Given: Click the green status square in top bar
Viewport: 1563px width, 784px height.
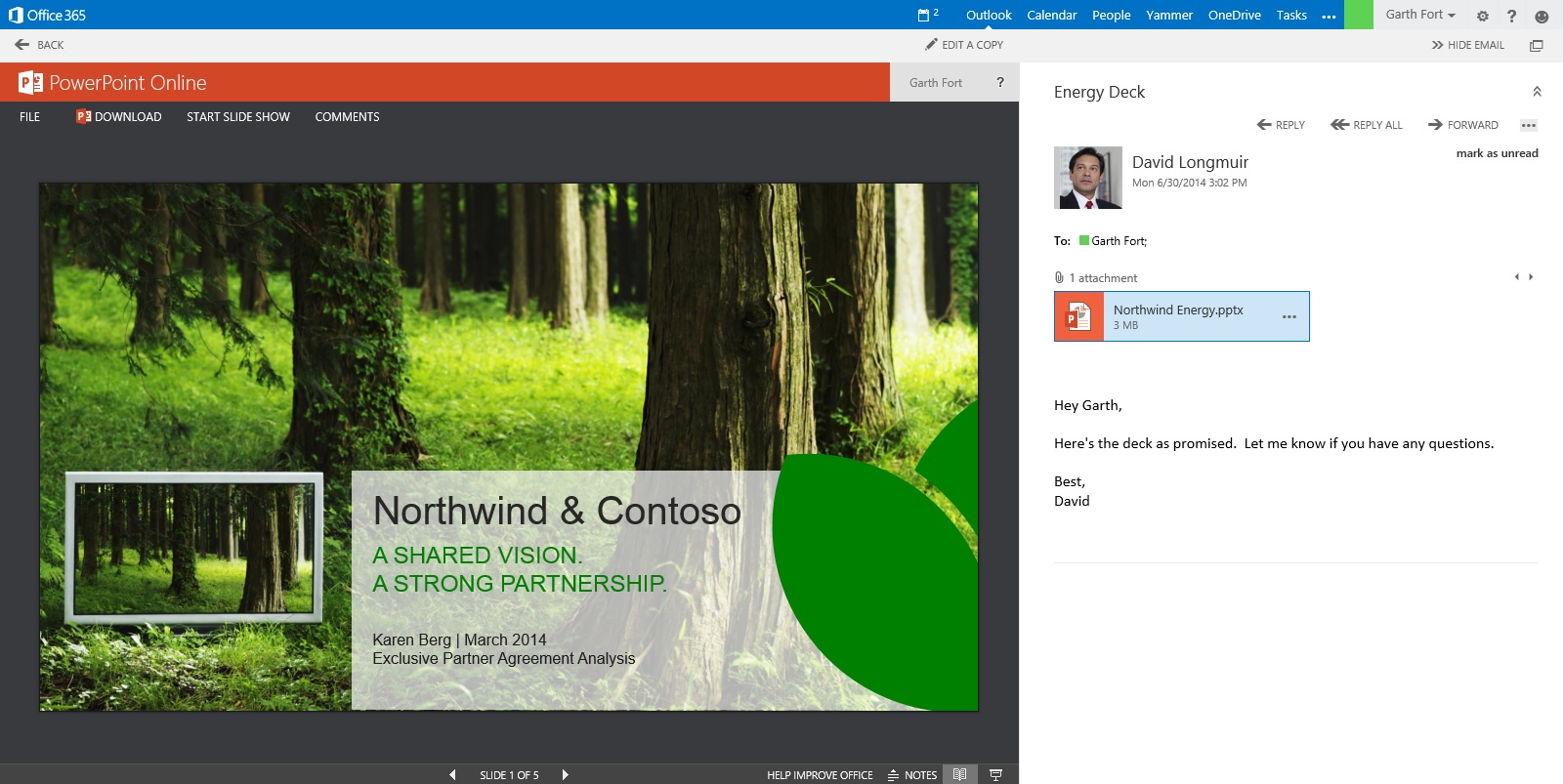Looking at the screenshot, I should 1359,15.
